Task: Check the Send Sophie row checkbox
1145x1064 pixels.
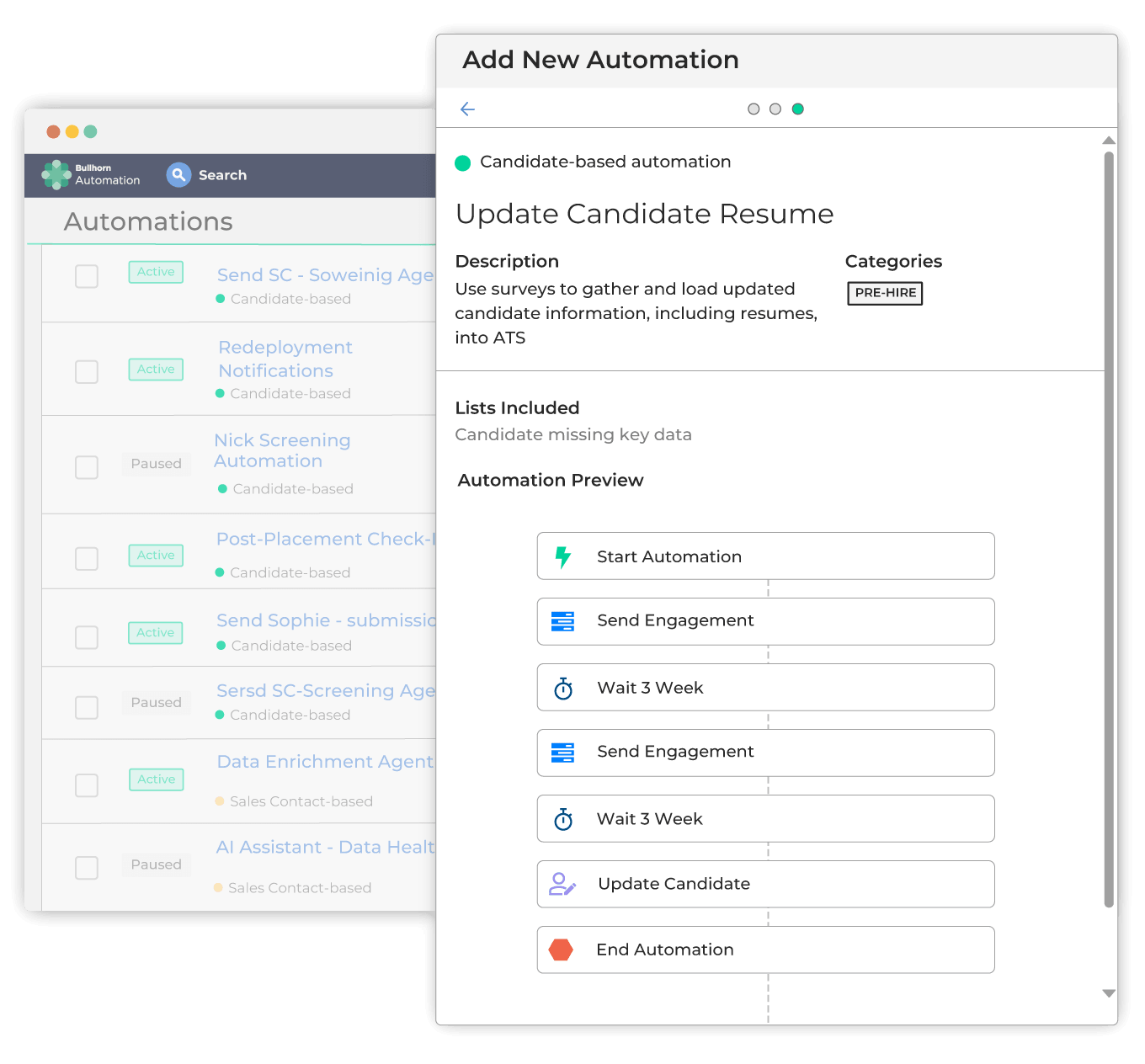Action: point(87,637)
